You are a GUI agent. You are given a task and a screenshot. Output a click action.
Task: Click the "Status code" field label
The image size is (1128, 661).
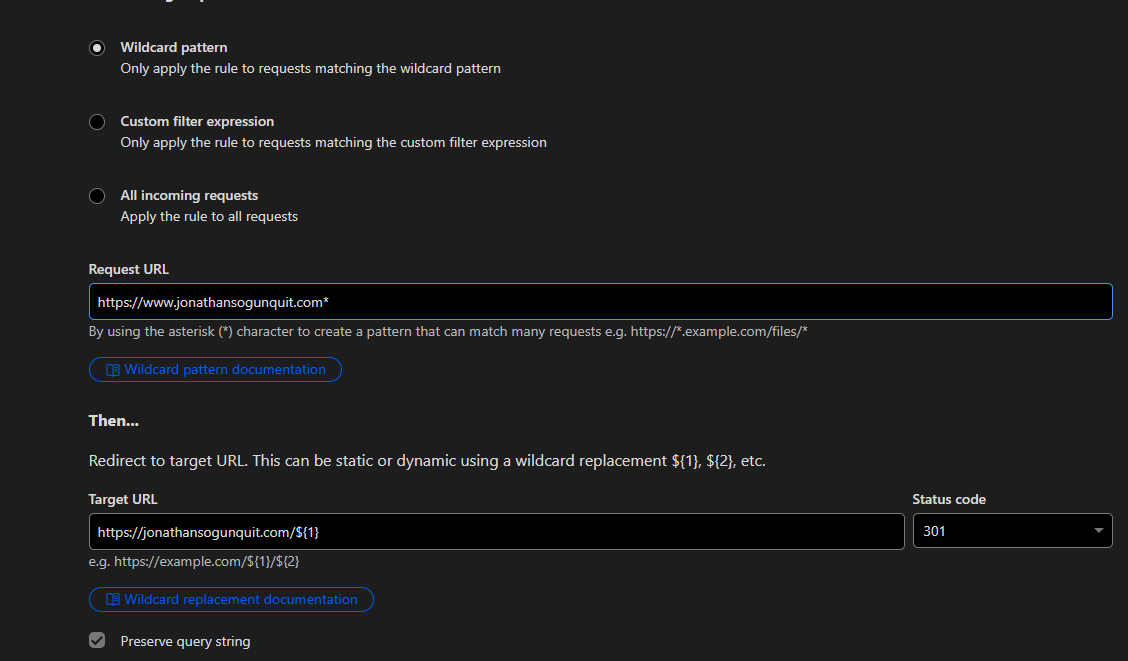(x=949, y=500)
